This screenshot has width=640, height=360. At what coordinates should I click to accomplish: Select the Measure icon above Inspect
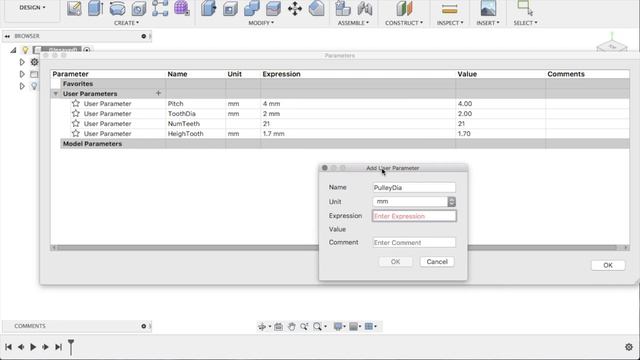(450, 9)
